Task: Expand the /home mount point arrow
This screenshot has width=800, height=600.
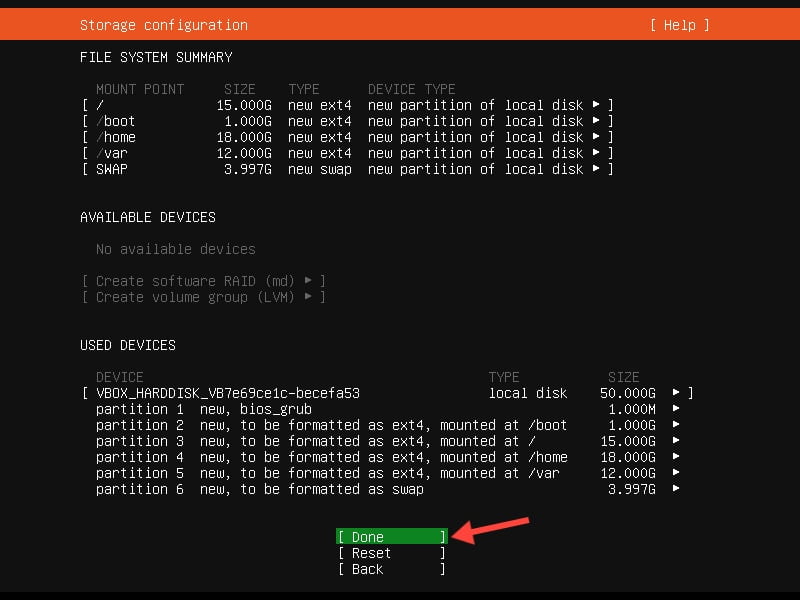Action: click(x=596, y=137)
